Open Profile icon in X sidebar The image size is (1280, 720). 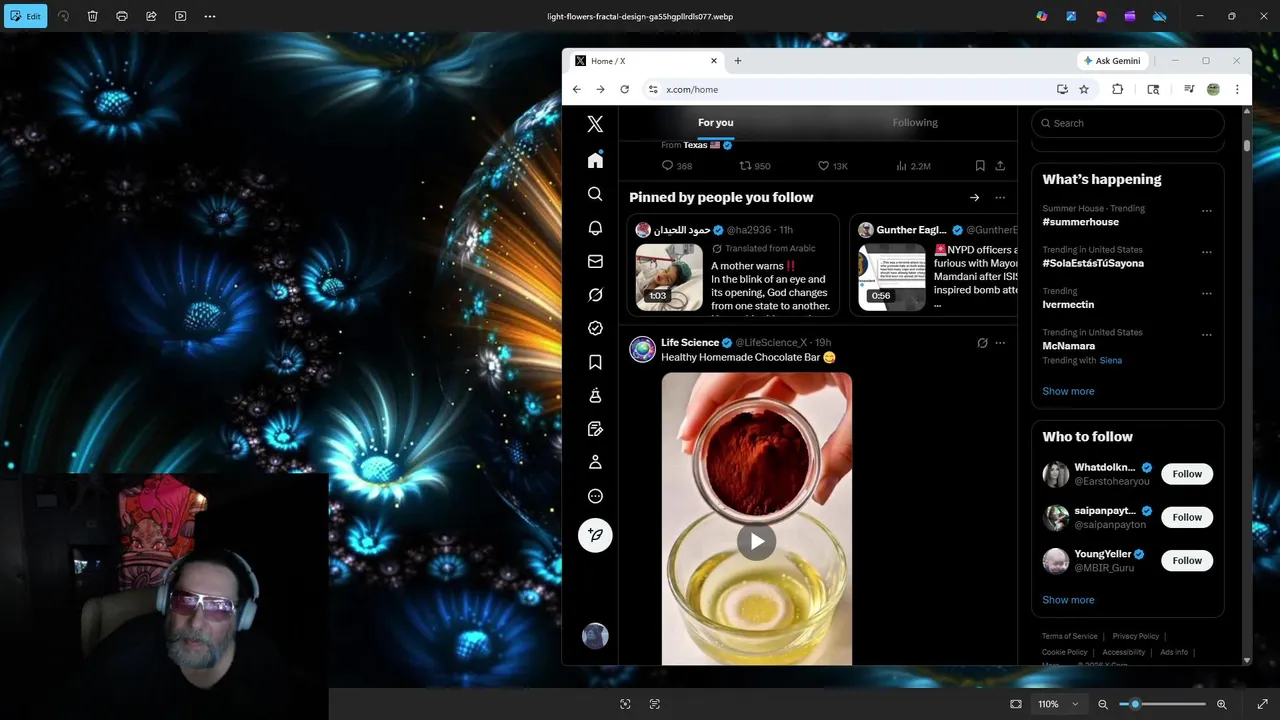pyautogui.click(x=595, y=462)
